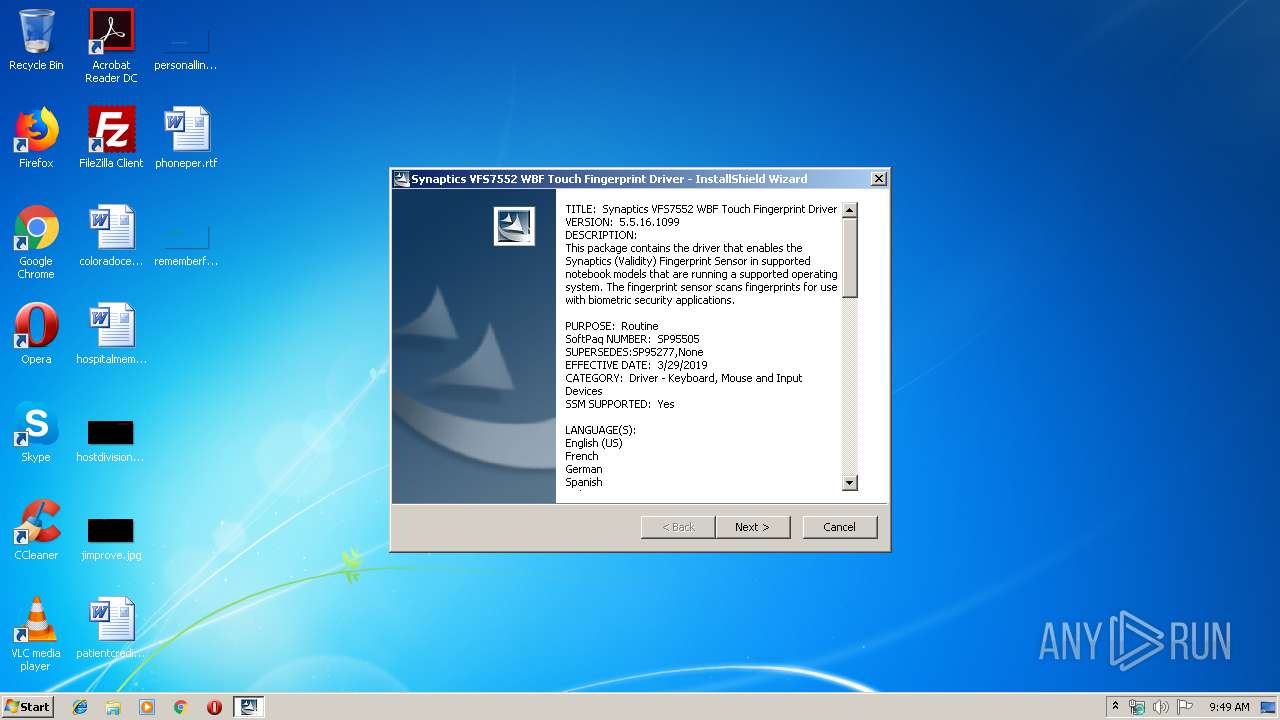1280x720 pixels.
Task: Click the SSM SUPPORTED: Yes line
Action: click(620, 404)
